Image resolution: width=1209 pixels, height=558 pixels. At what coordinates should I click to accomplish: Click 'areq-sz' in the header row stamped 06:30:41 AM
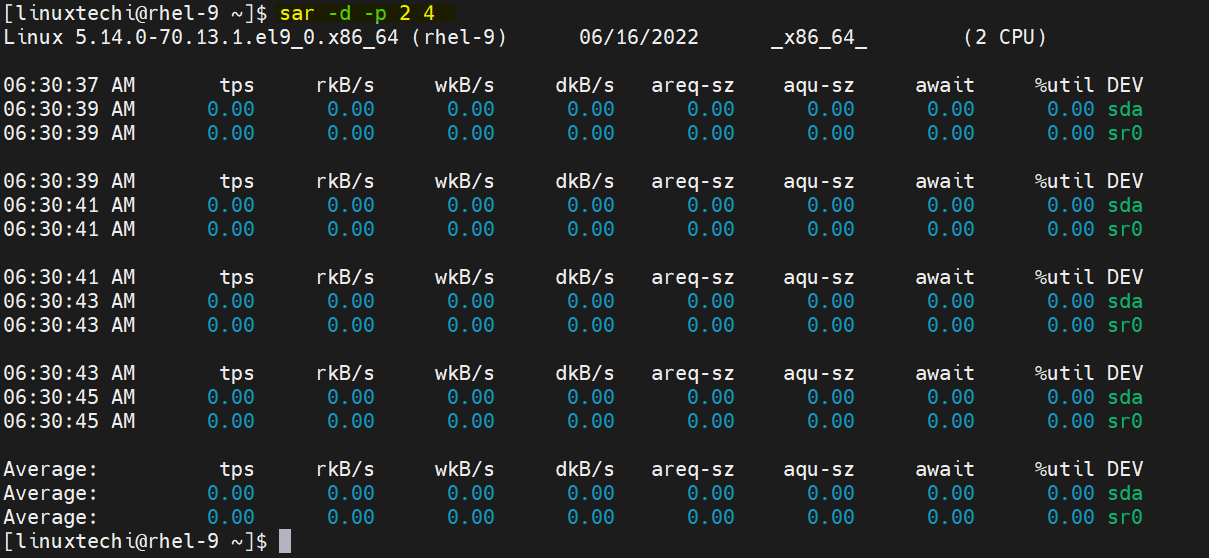click(x=693, y=277)
